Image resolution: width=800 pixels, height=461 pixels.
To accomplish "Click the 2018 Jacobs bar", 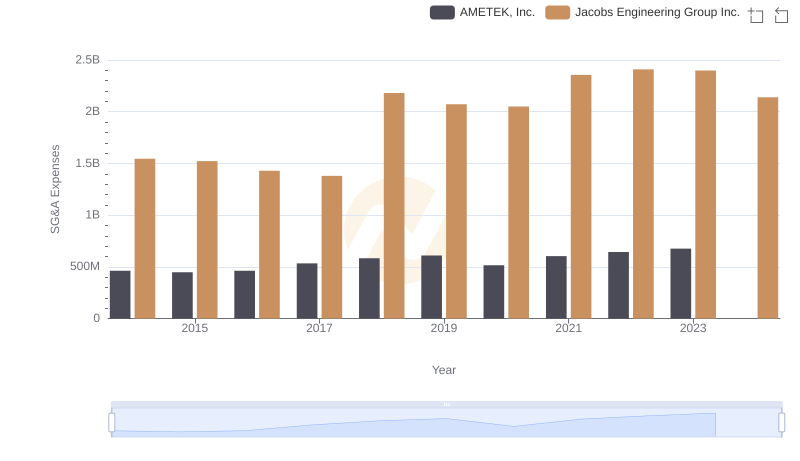I will tap(394, 206).
